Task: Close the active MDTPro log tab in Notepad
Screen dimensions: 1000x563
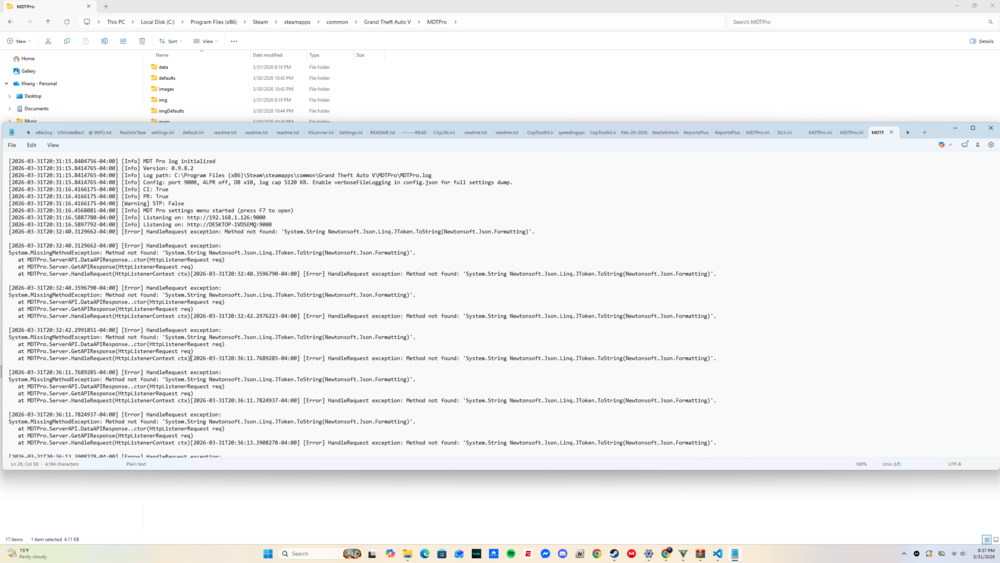Action: [892, 133]
